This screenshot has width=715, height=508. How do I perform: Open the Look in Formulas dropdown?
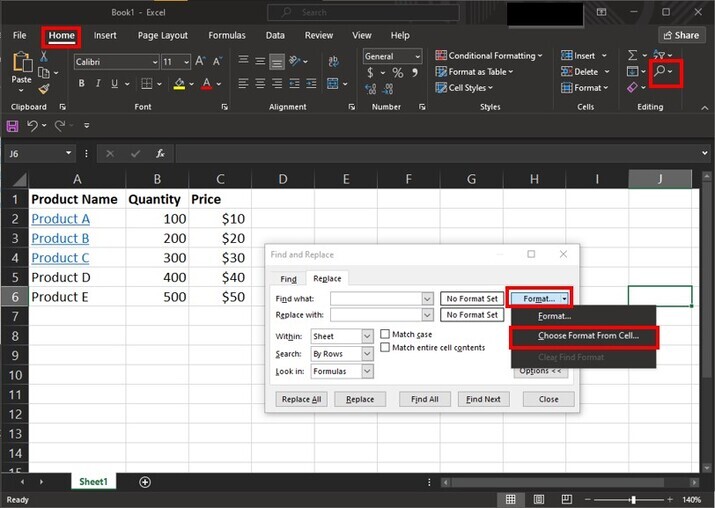pyautogui.click(x=342, y=371)
